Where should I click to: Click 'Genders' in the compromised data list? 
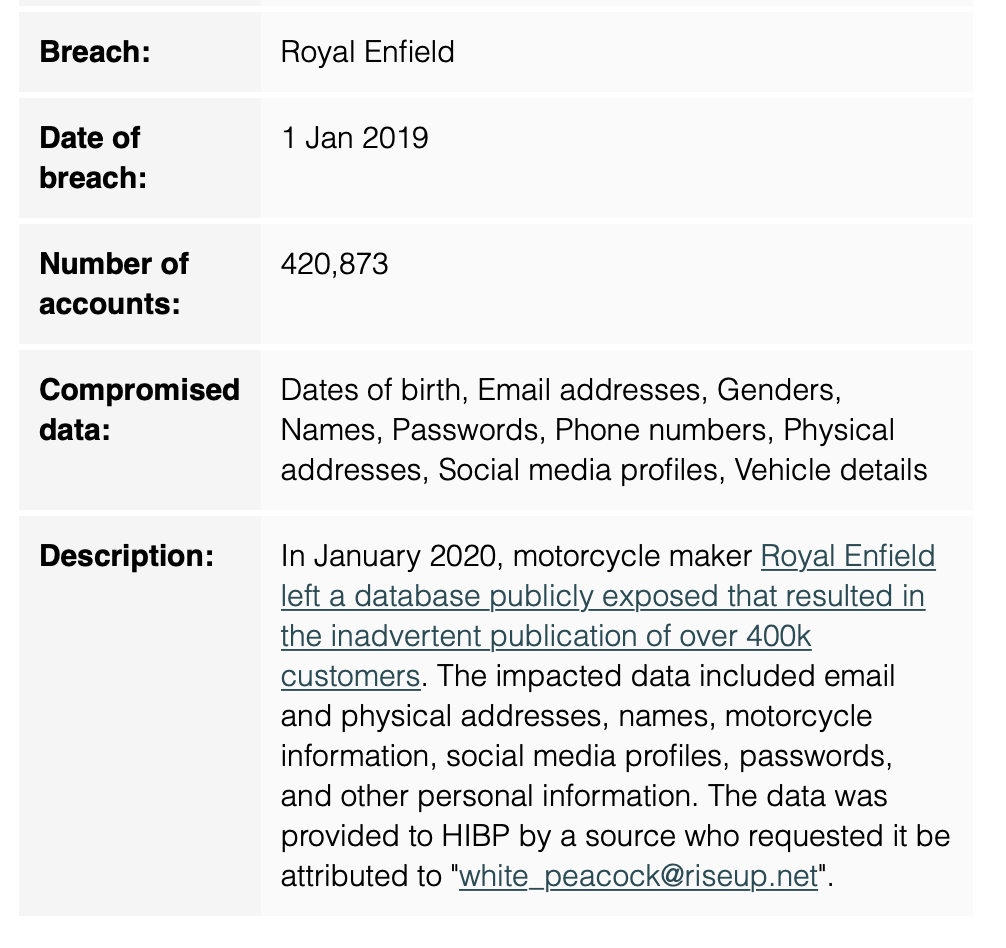click(775, 390)
